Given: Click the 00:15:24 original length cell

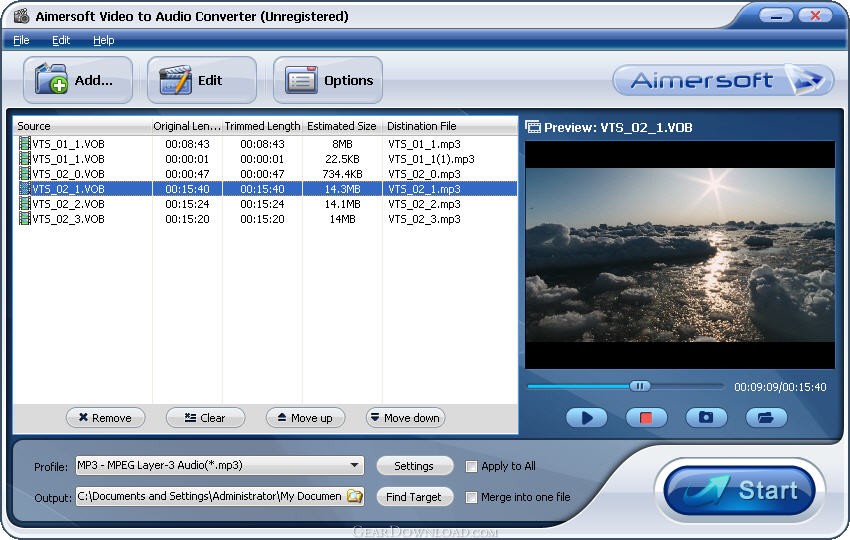Looking at the screenshot, I should (x=187, y=204).
